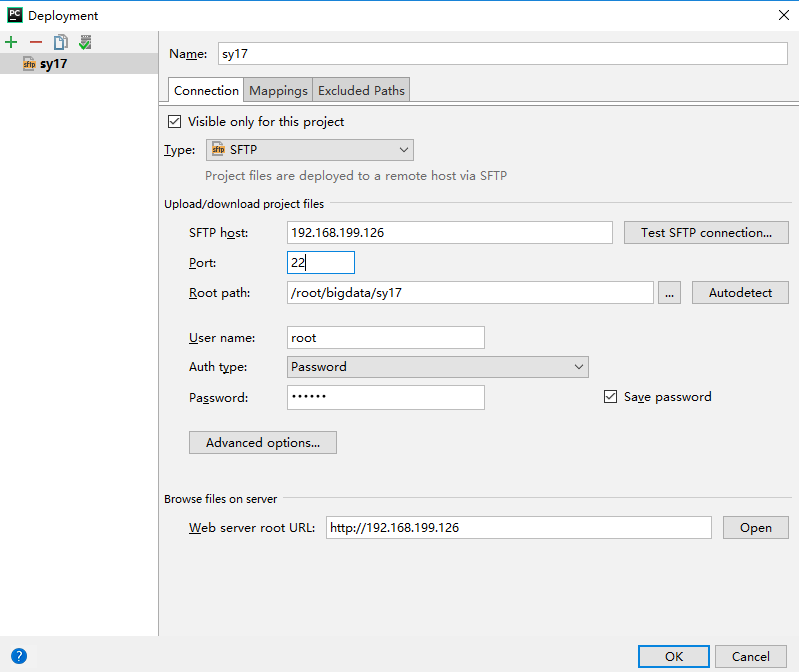The image size is (799, 672).
Task: Select sy17 server in the list
Action: pos(53,64)
